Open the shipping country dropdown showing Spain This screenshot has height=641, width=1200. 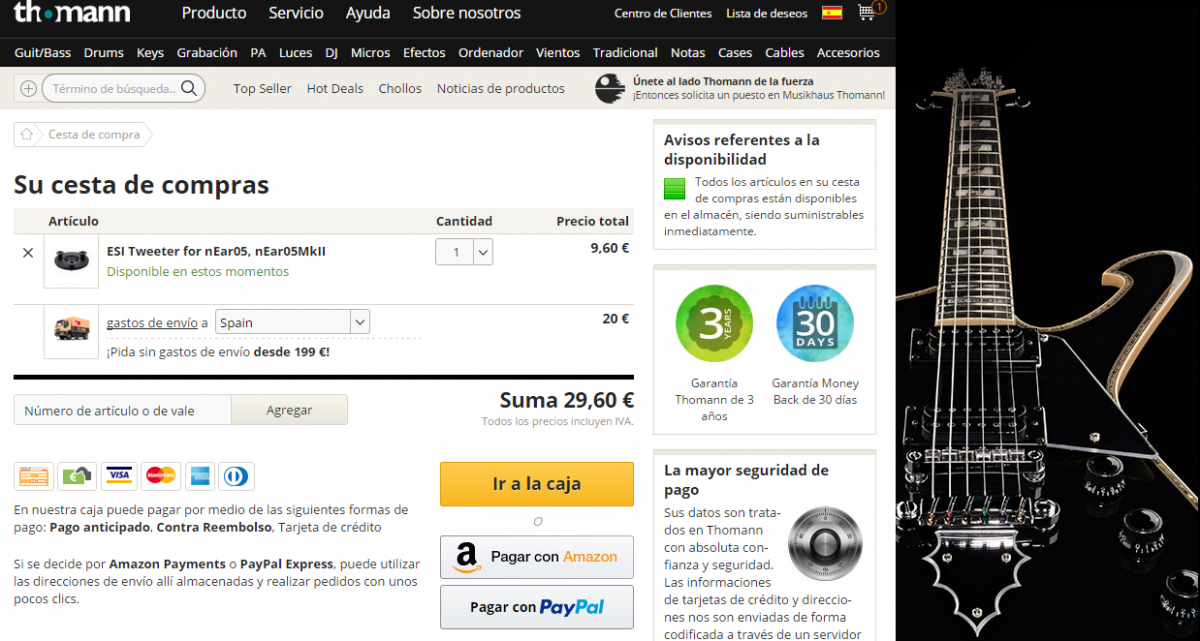(292, 322)
